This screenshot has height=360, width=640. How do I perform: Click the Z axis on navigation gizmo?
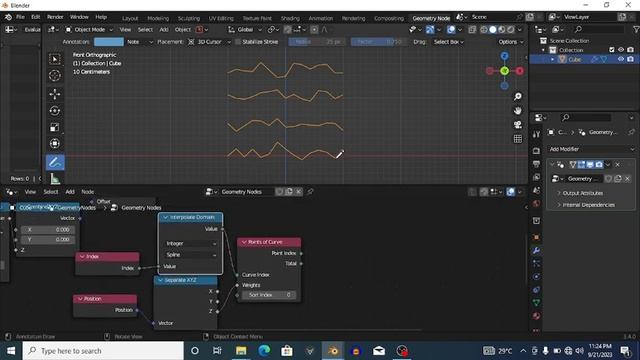(x=504, y=56)
